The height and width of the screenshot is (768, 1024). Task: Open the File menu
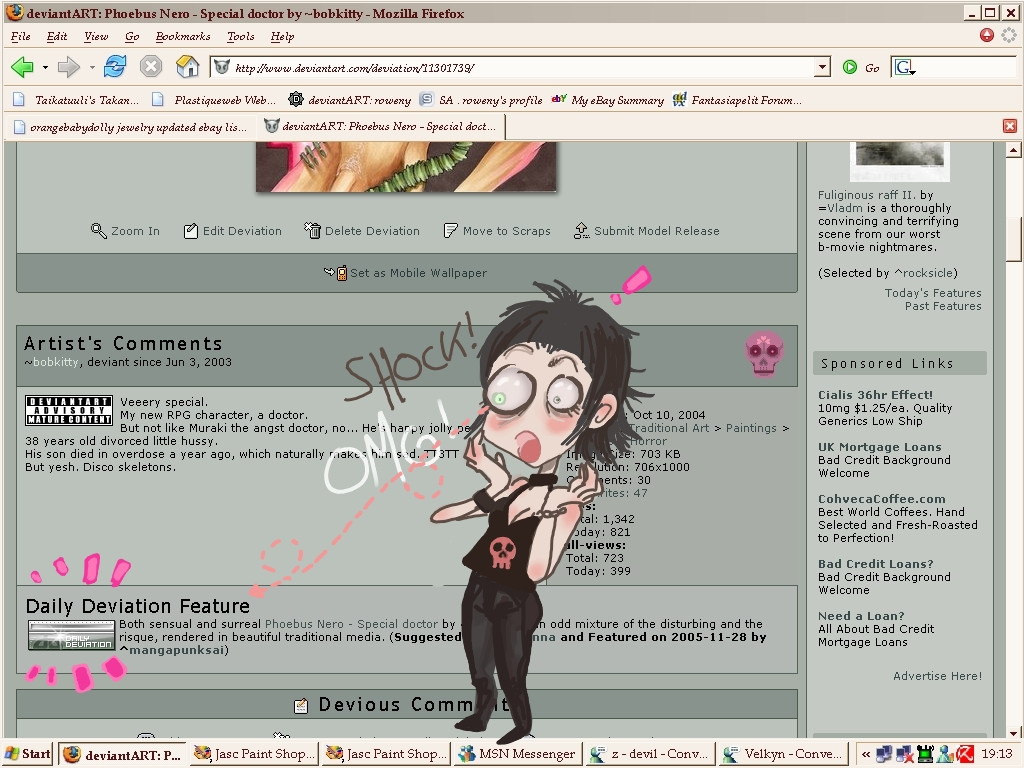[21, 37]
